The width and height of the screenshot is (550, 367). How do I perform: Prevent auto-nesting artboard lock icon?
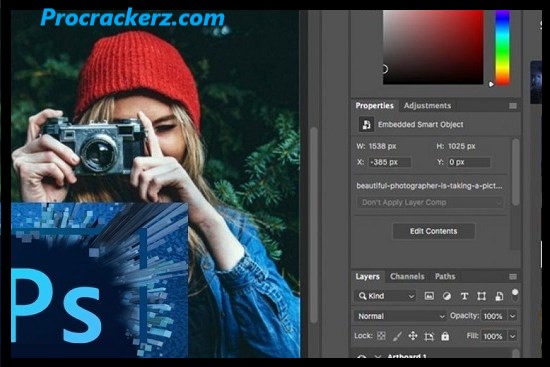pos(429,336)
